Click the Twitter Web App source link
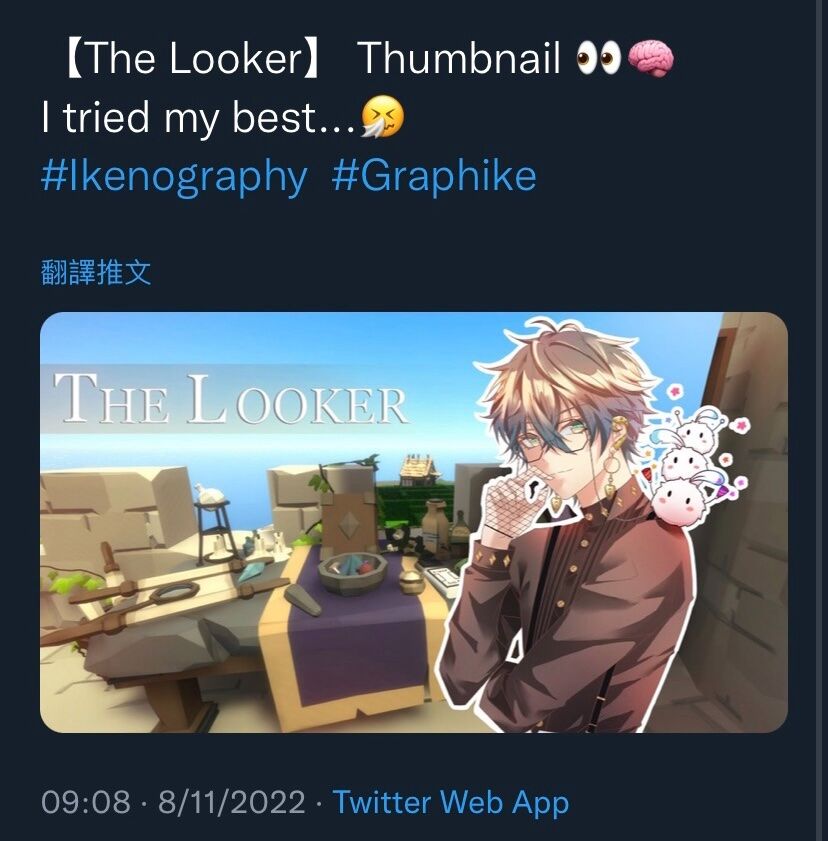The image size is (828, 841). (450, 802)
